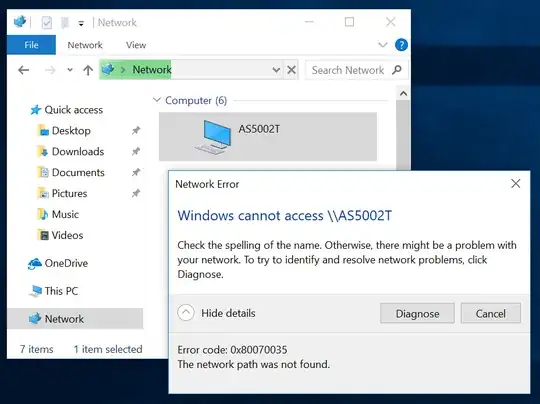Open the File ribbon tab
This screenshot has height=404, width=540.
click(x=31, y=45)
